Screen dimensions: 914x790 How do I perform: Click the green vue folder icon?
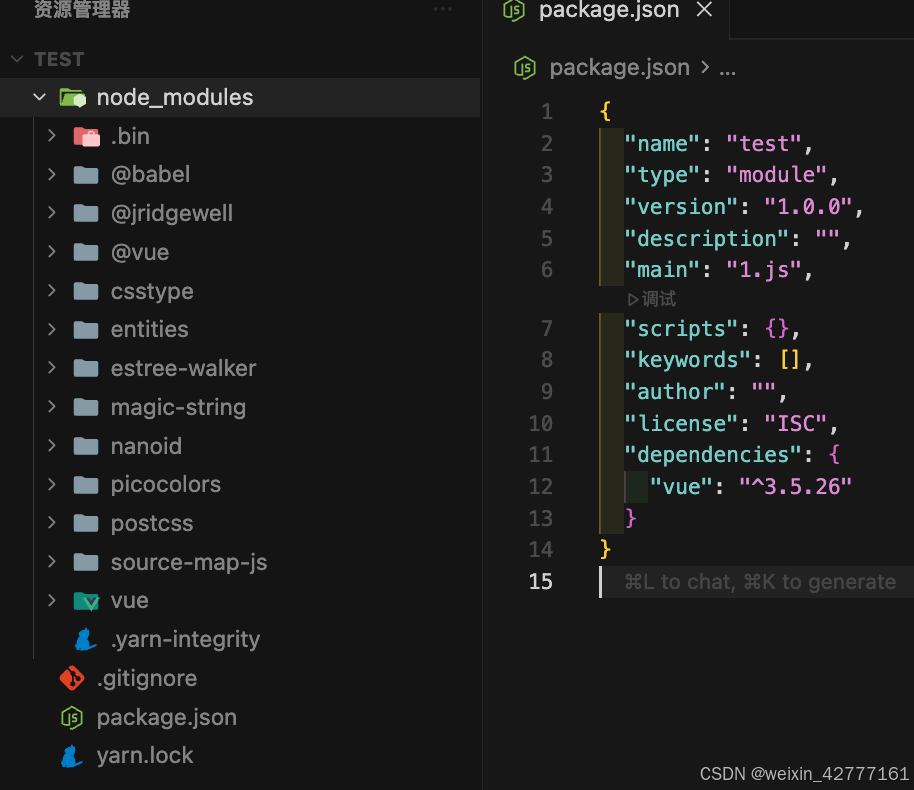pos(86,601)
